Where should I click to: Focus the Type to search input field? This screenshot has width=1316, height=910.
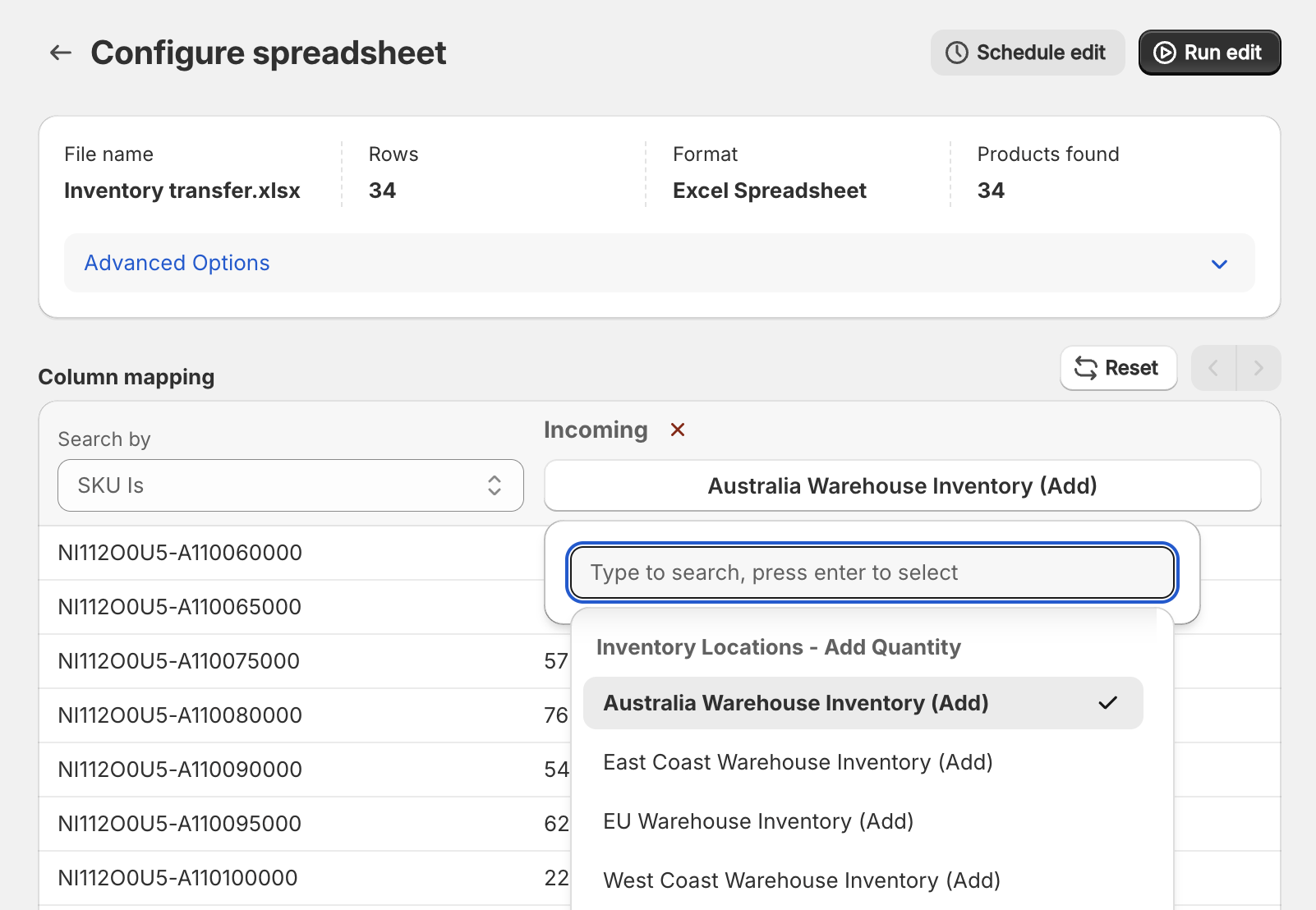(x=872, y=572)
